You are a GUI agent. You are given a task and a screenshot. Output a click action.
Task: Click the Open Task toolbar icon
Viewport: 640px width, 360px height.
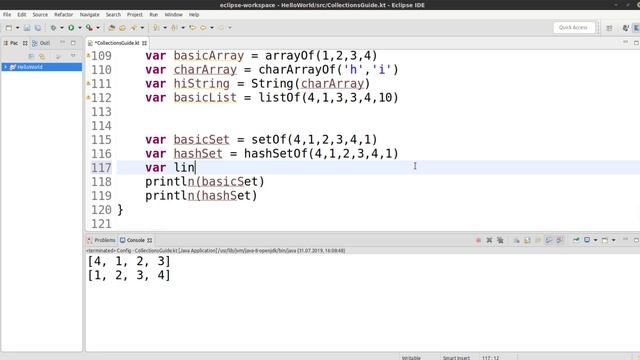pyautogui.click(x=122, y=28)
